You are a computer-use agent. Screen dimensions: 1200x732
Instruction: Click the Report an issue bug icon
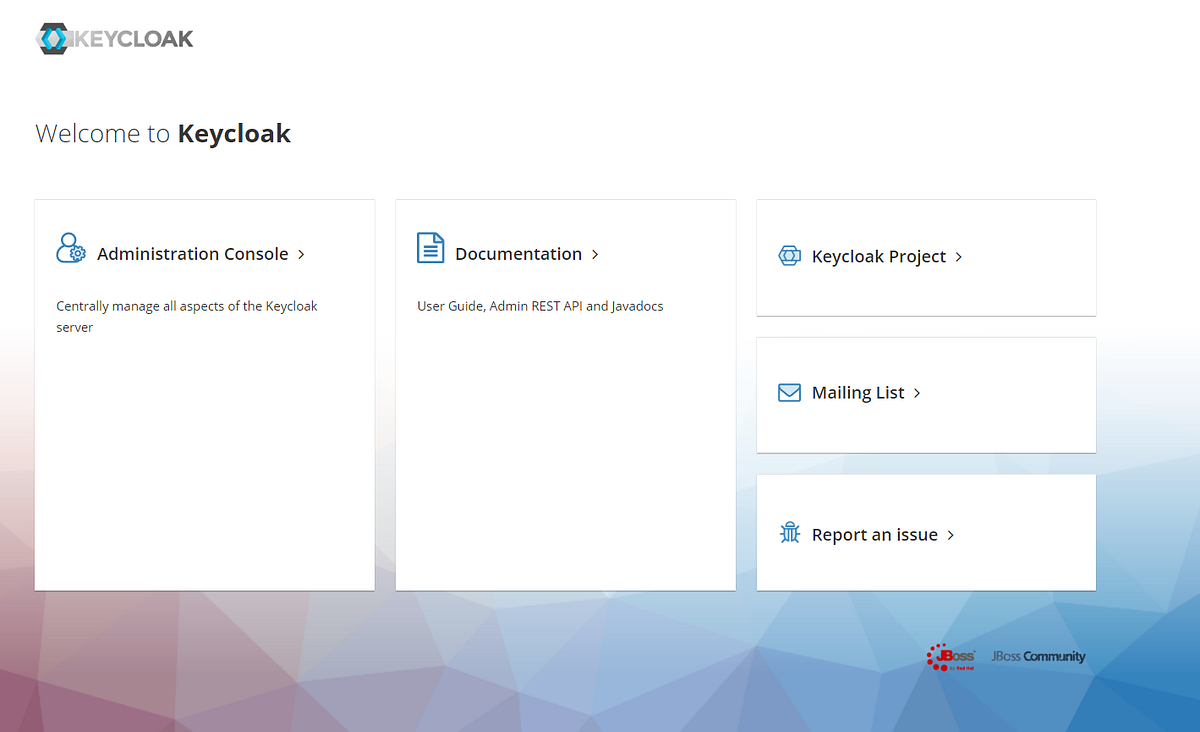[x=789, y=532]
